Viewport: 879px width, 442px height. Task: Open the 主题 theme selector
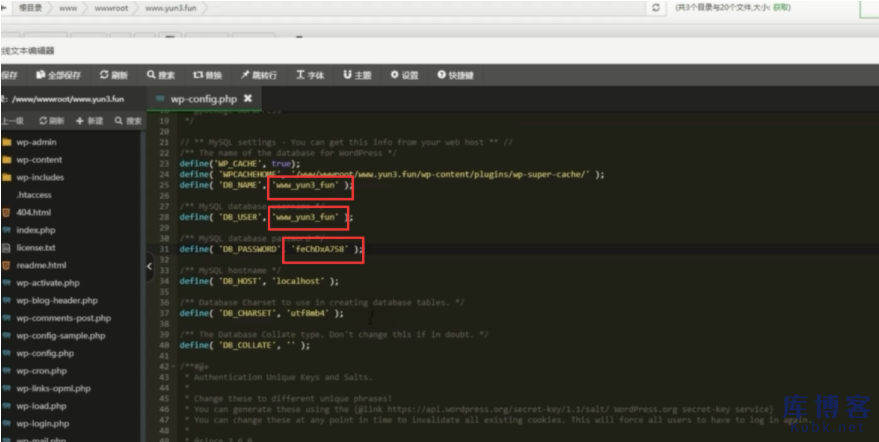[x=357, y=75]
